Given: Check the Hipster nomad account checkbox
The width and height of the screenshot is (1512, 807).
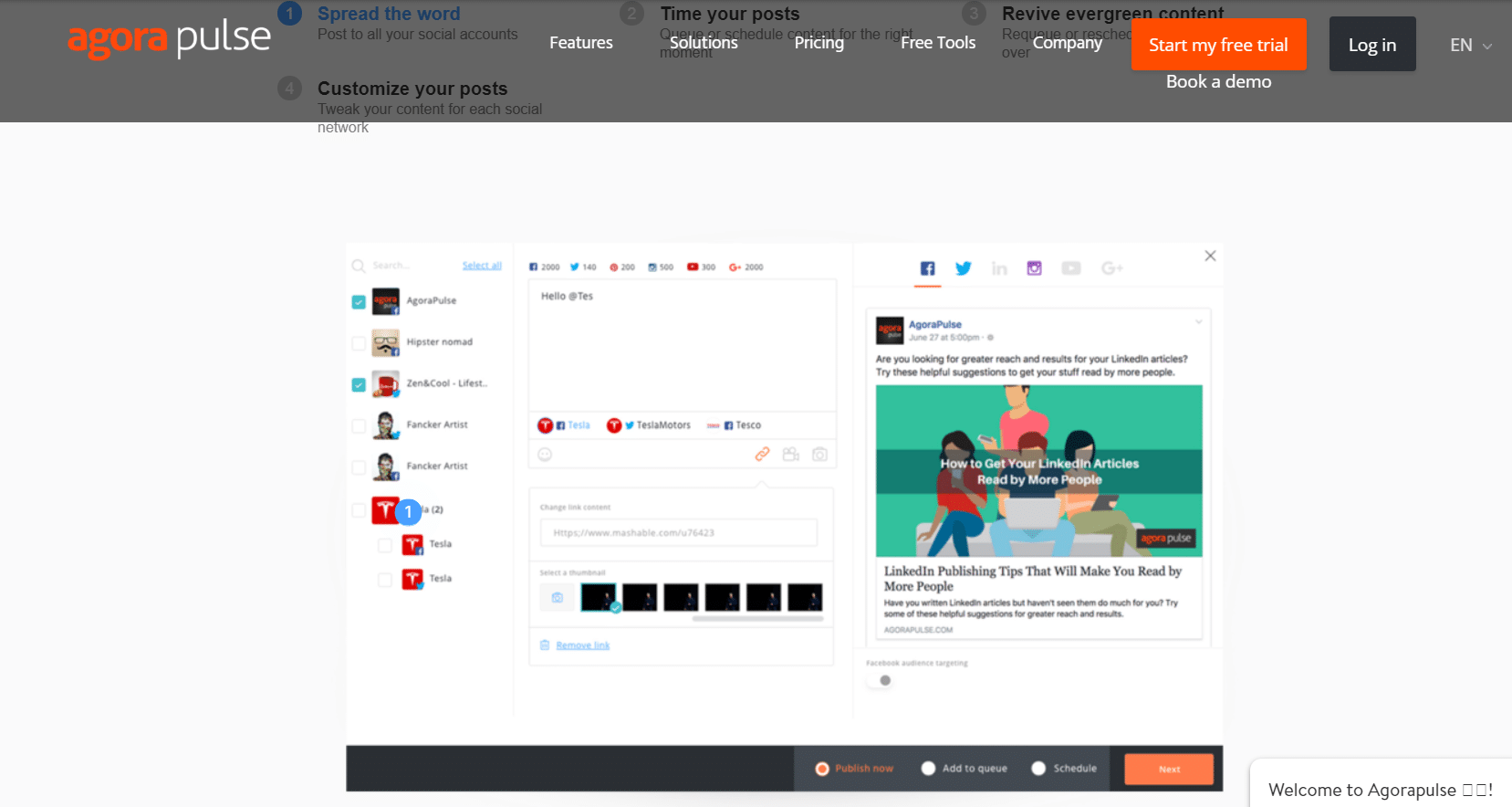Looking at the screenshot, I should [359, 343].
